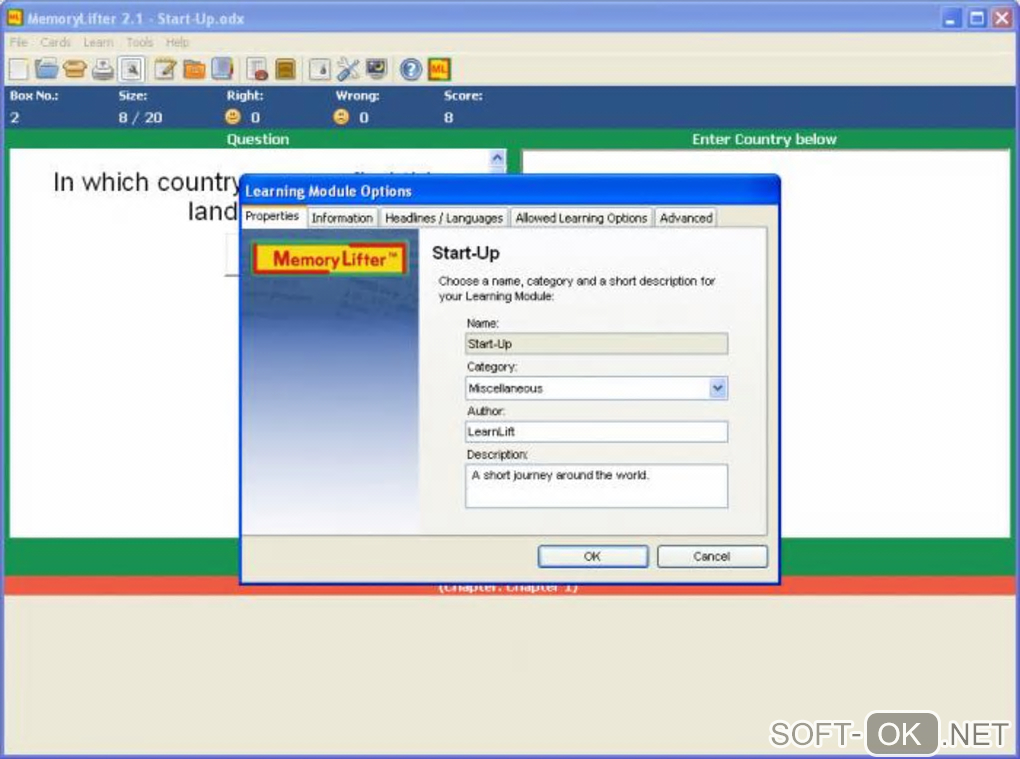This screenshot has height=759, width=1020.
Task: Click the Learning Module Options title bar
Action: [510, 191]
